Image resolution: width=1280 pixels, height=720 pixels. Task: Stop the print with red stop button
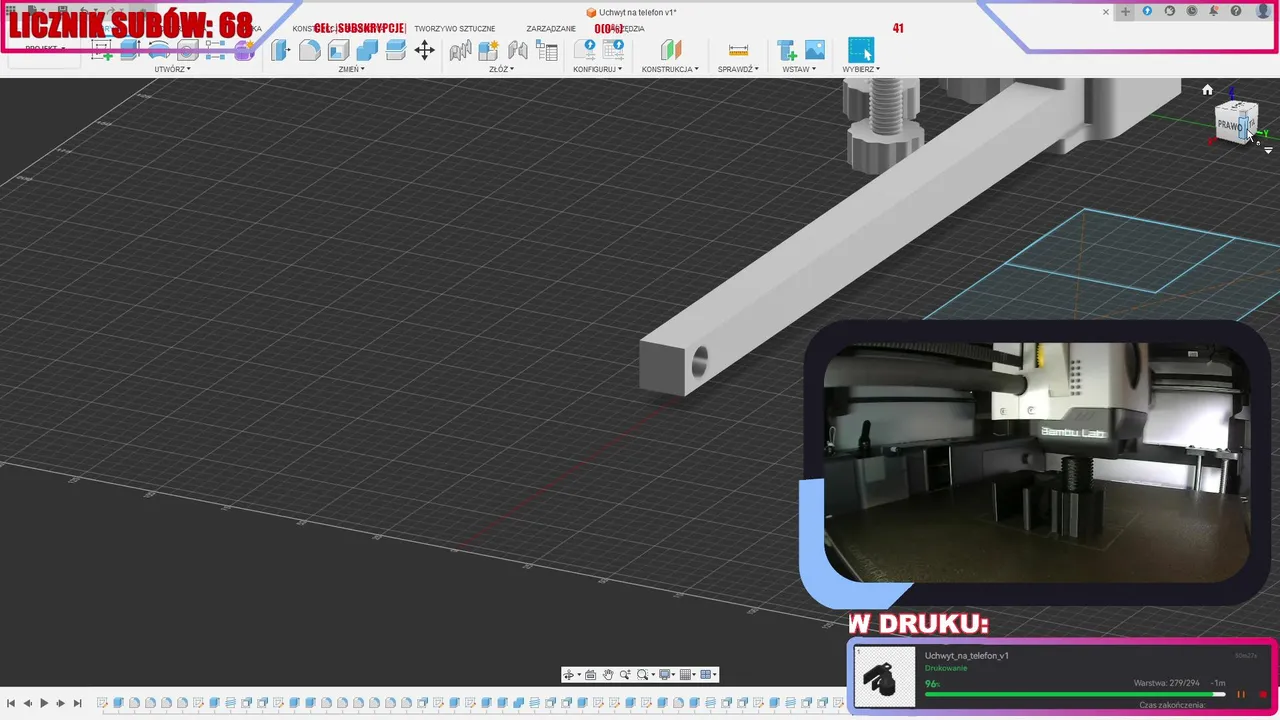click(1263, 694)
